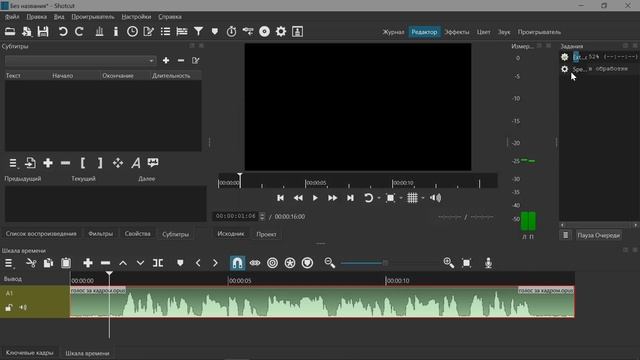The image size is (640, 360).
Task: Open the subtitles panel hamburger menu
Action: point(13,163)
